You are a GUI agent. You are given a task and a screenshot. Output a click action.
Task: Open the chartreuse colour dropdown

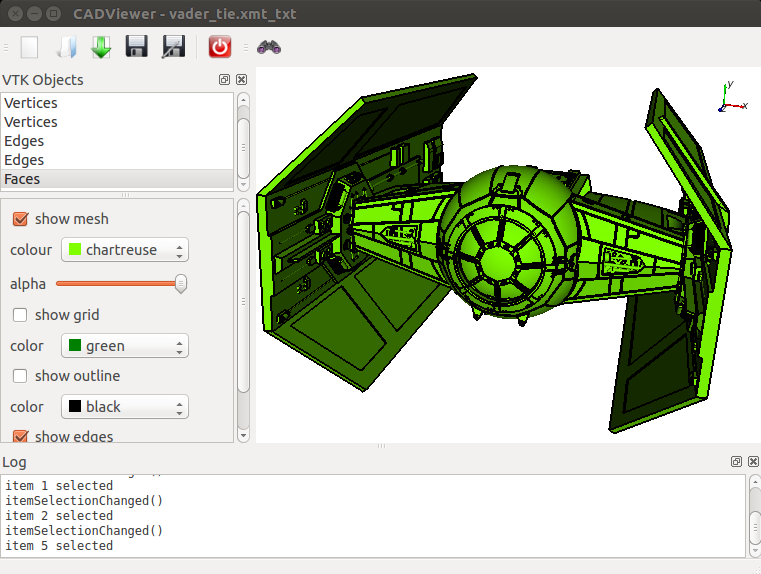pyautogui.click(x=125, y=250)
